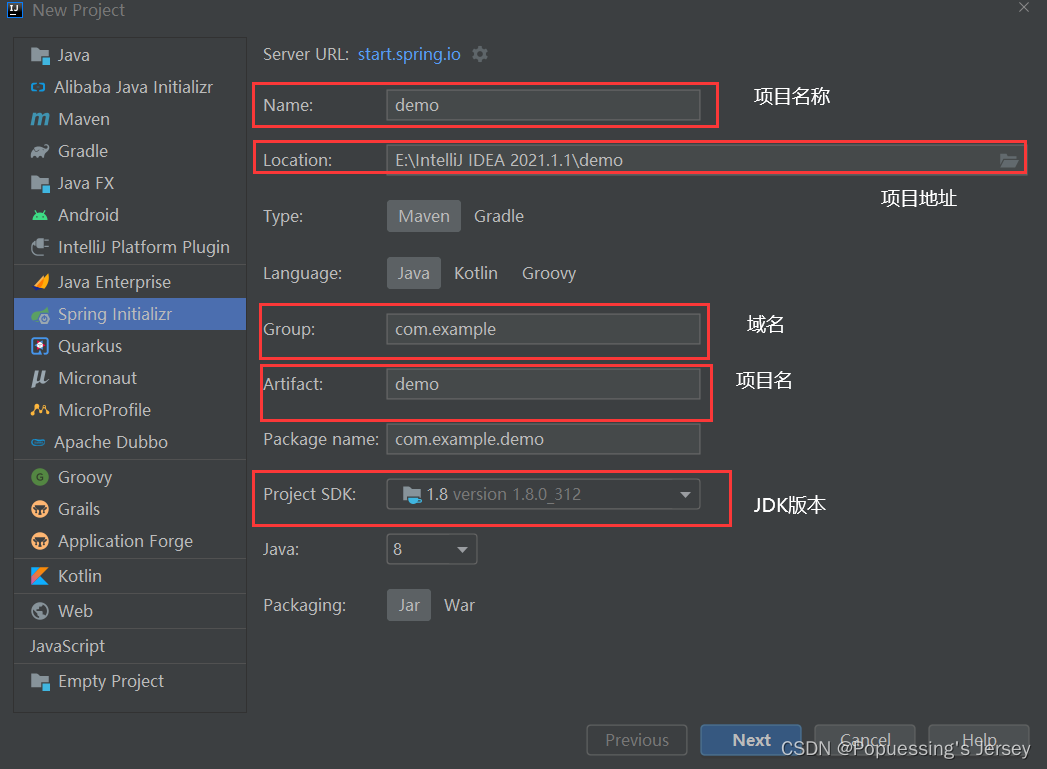This screenshot has width=1047, height=769.
Task: Select War packaging
Action: click(459, 605)
